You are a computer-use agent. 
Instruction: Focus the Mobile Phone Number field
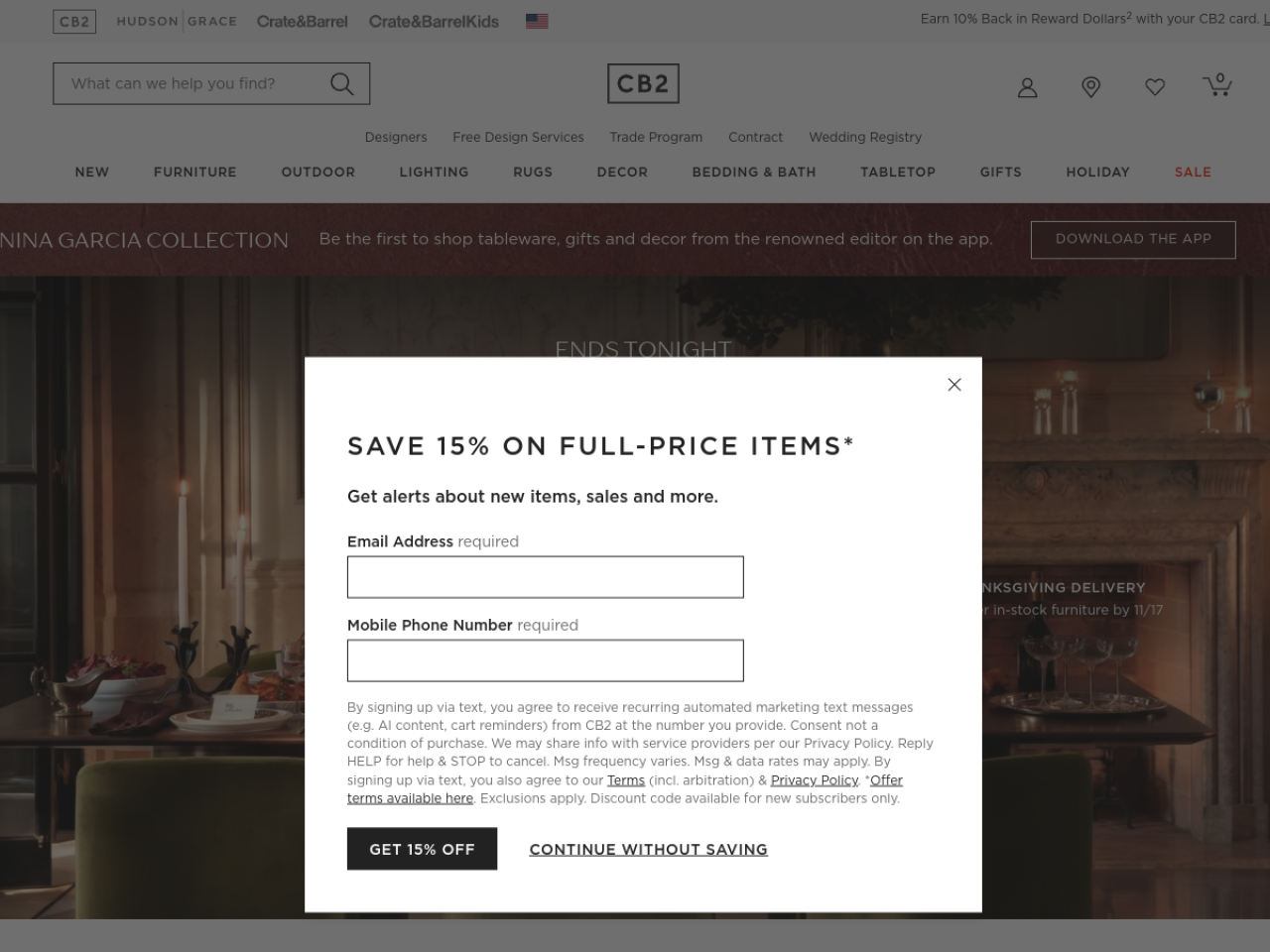click(x=545, y=660)
